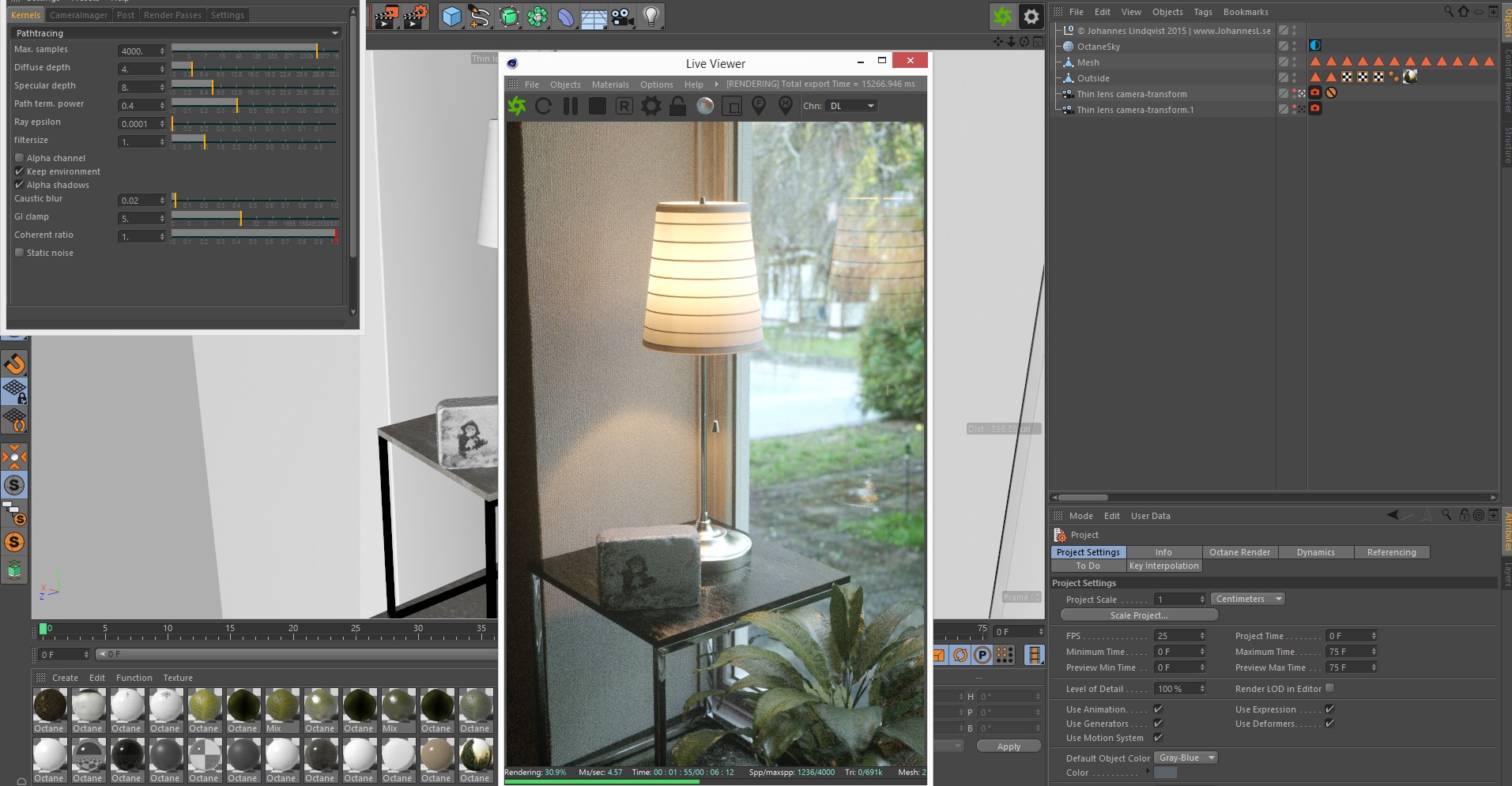Click the Light bulb object icon

(x=650, y=17)
